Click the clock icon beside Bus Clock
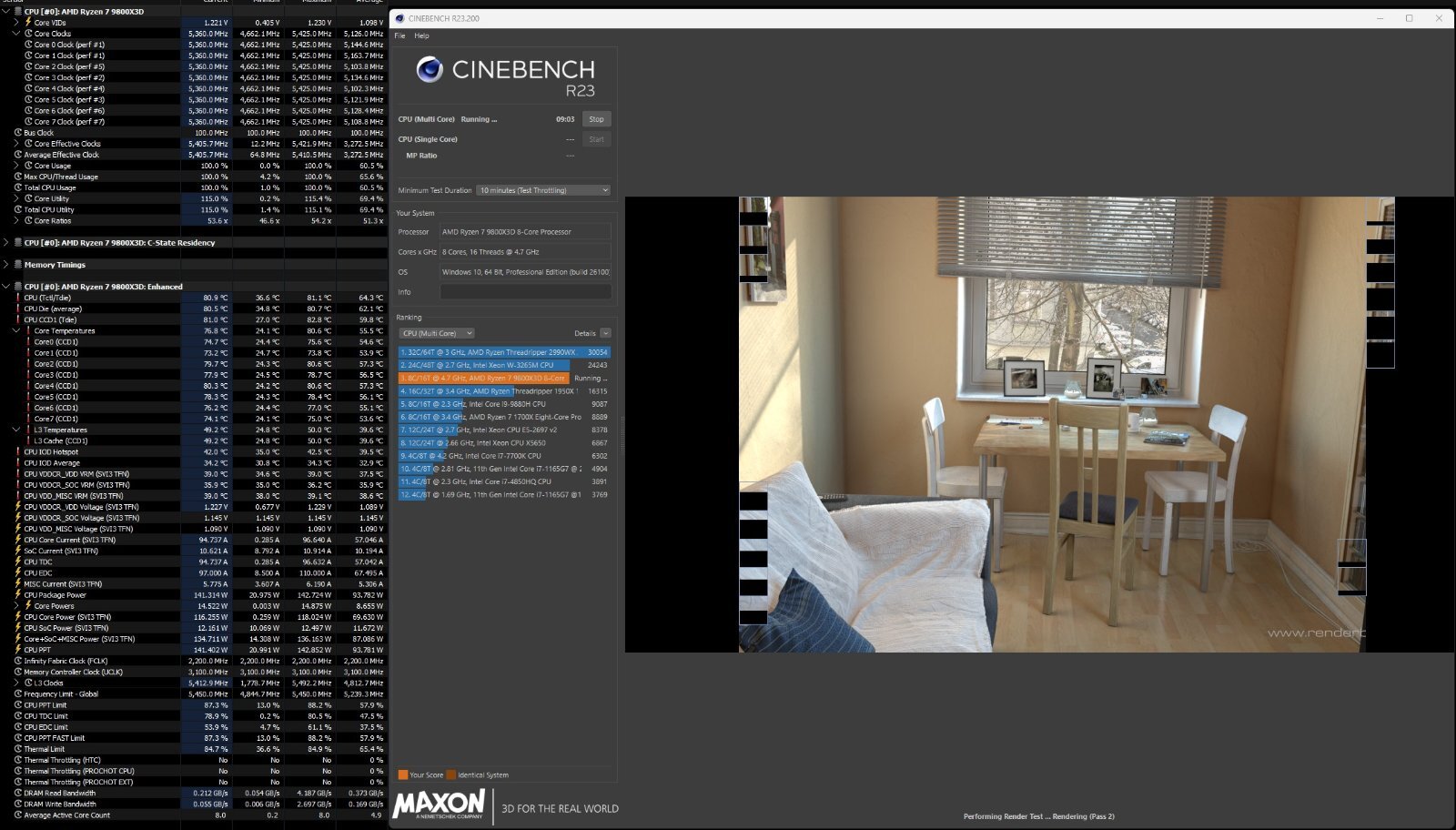1456x830 pixels. pos(18,133)
